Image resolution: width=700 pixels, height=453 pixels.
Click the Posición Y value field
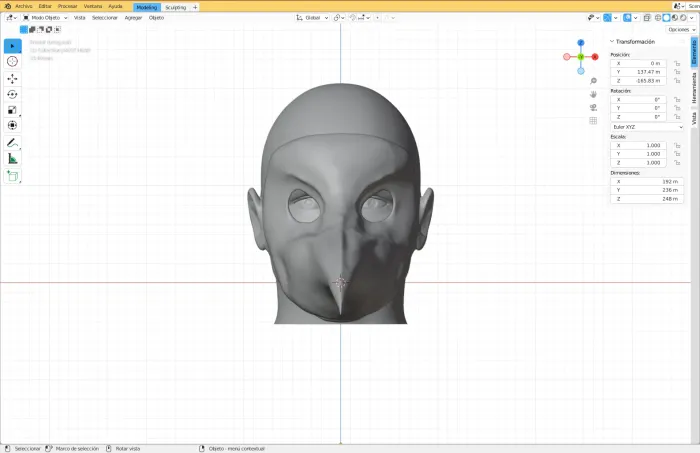tap(638, 72)
